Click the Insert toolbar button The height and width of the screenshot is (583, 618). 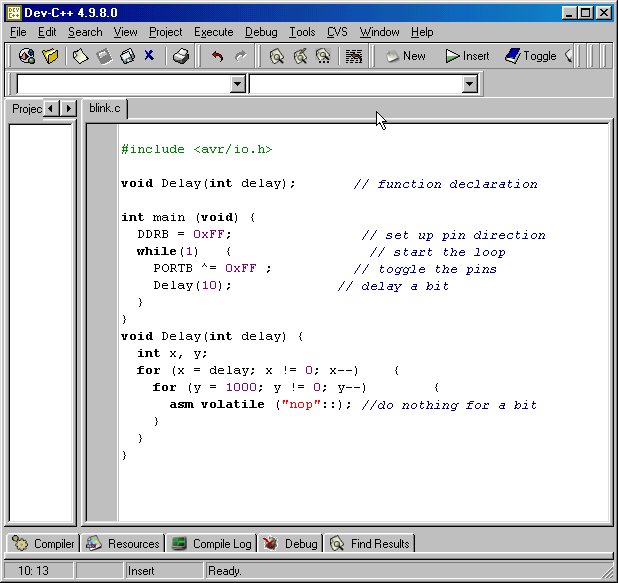pyautogui.click(x=467, y=56)
